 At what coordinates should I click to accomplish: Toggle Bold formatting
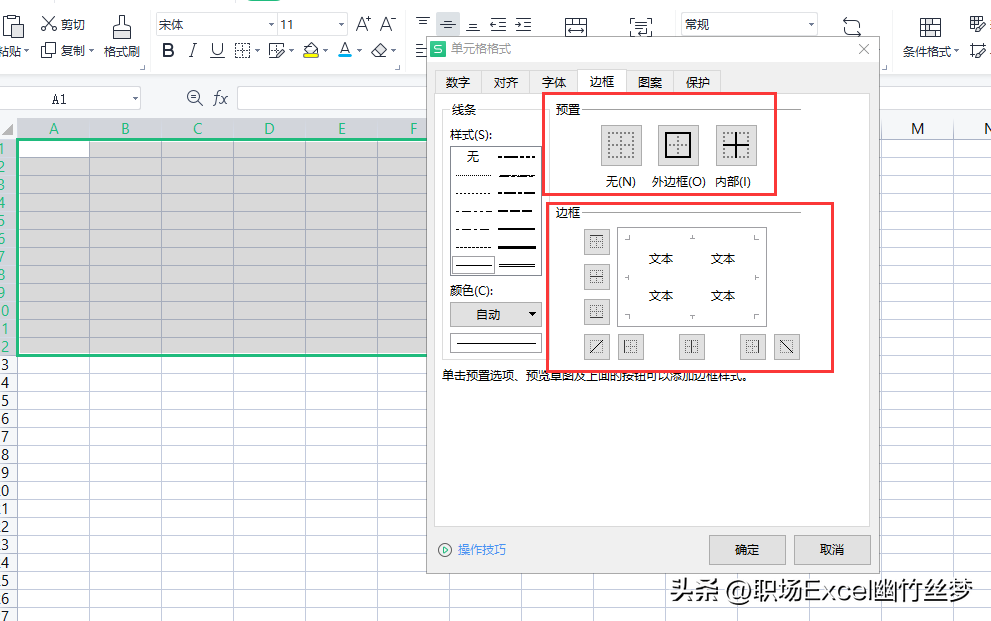(x=168, y=51)
